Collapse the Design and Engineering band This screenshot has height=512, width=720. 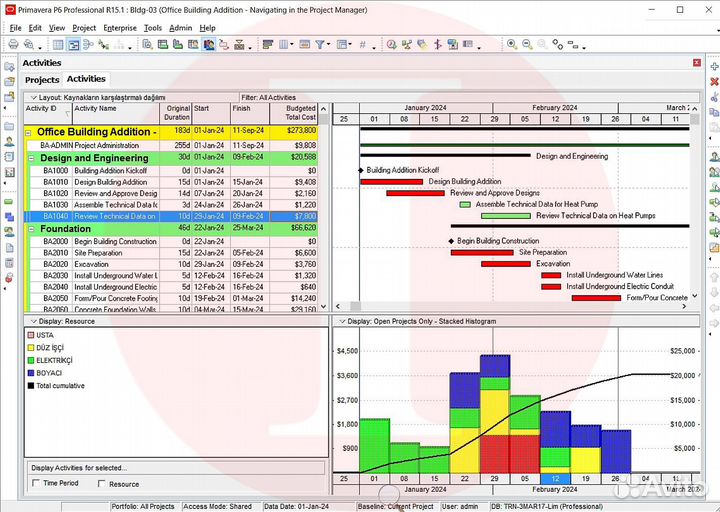coord(32,158)
